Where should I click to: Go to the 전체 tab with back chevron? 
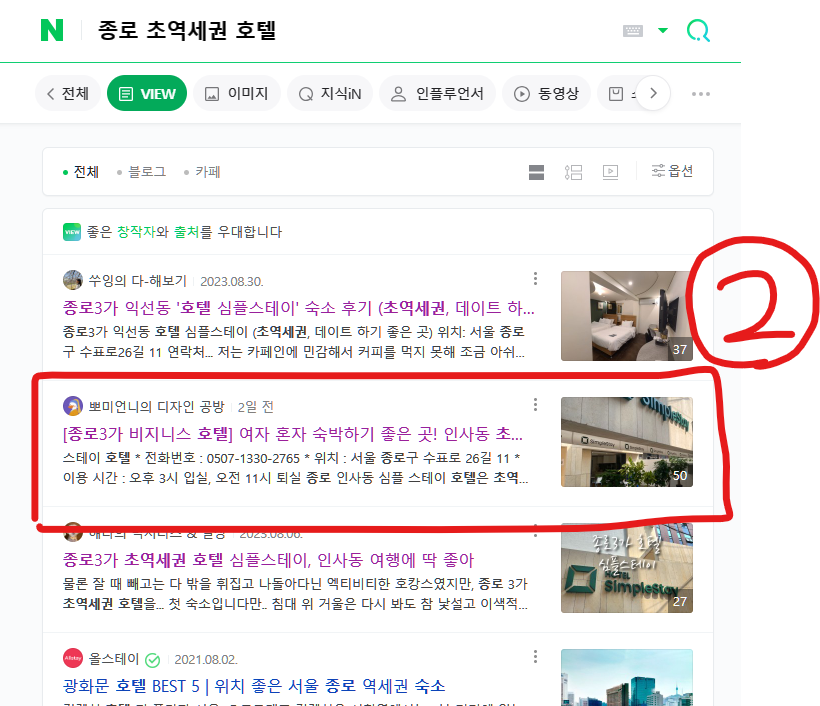68,94
